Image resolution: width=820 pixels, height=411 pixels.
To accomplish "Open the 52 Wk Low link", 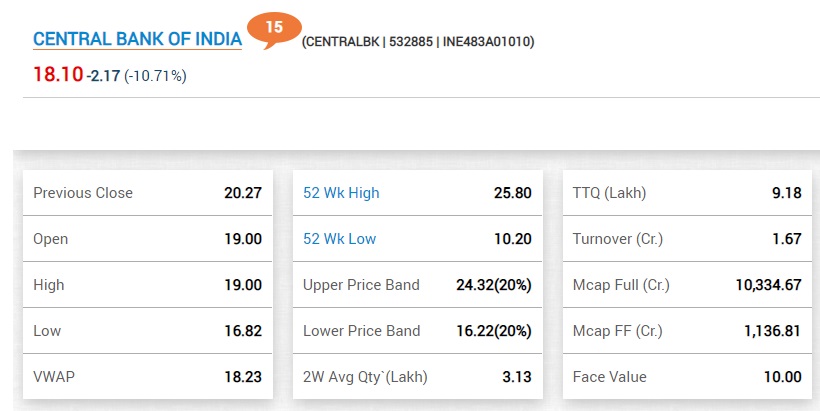I will click(x=339, y=239).
